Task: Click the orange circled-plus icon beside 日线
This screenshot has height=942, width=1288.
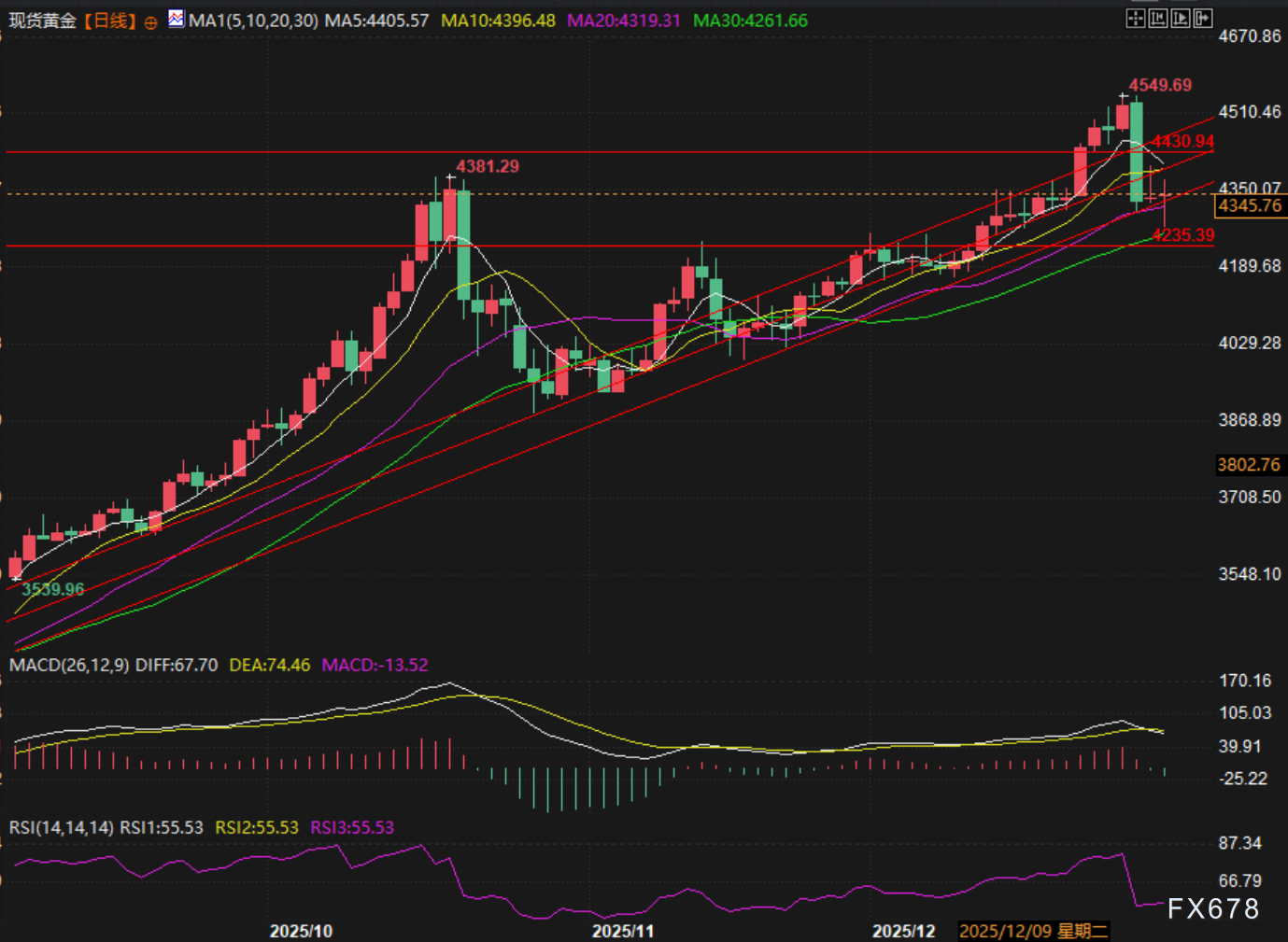Action: (150, 22)
